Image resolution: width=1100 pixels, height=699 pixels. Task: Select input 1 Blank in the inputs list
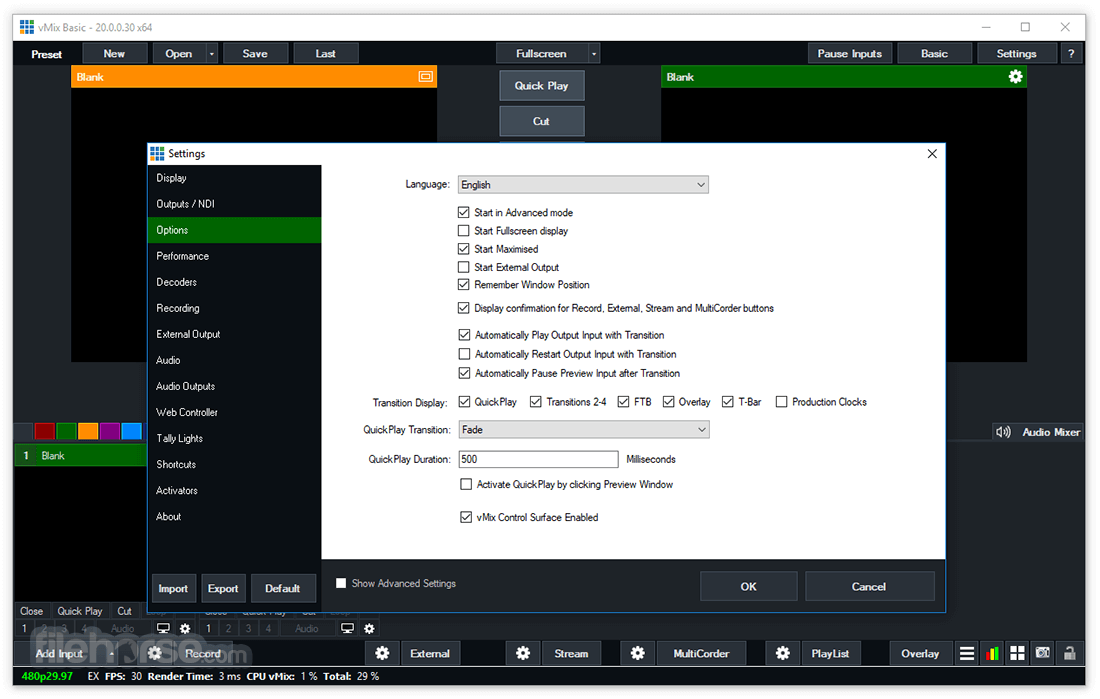pyautogui.click(x=80, y=455)
